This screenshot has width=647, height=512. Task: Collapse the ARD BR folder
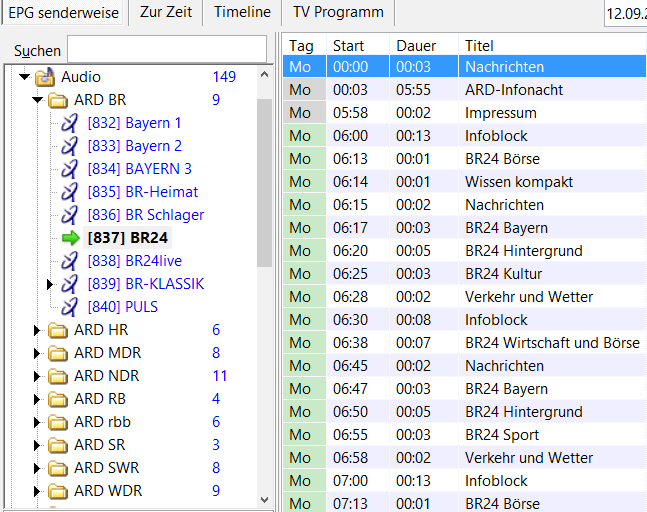37,100
